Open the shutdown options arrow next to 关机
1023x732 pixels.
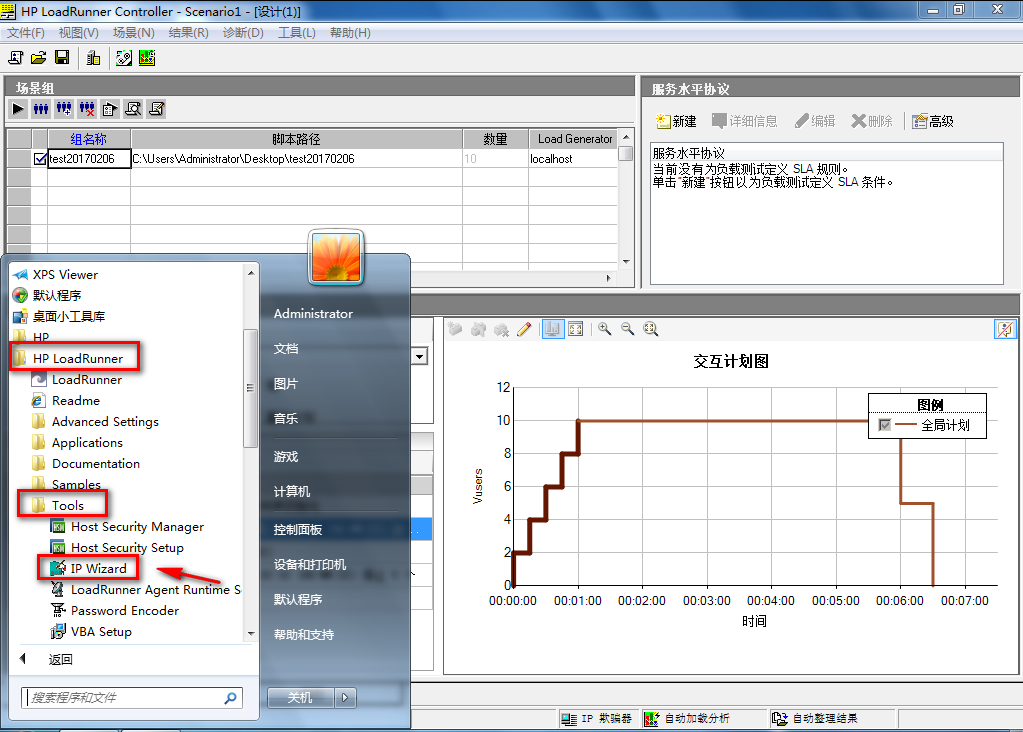(345, 698)
